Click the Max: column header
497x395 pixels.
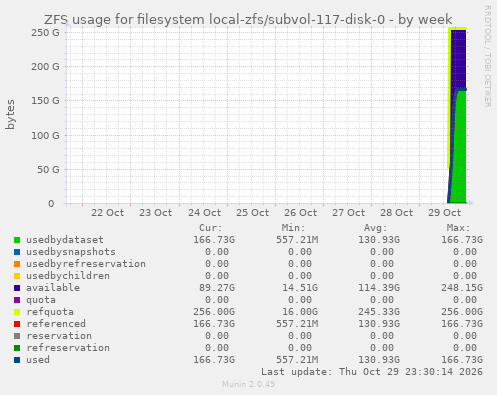(459, 228)
